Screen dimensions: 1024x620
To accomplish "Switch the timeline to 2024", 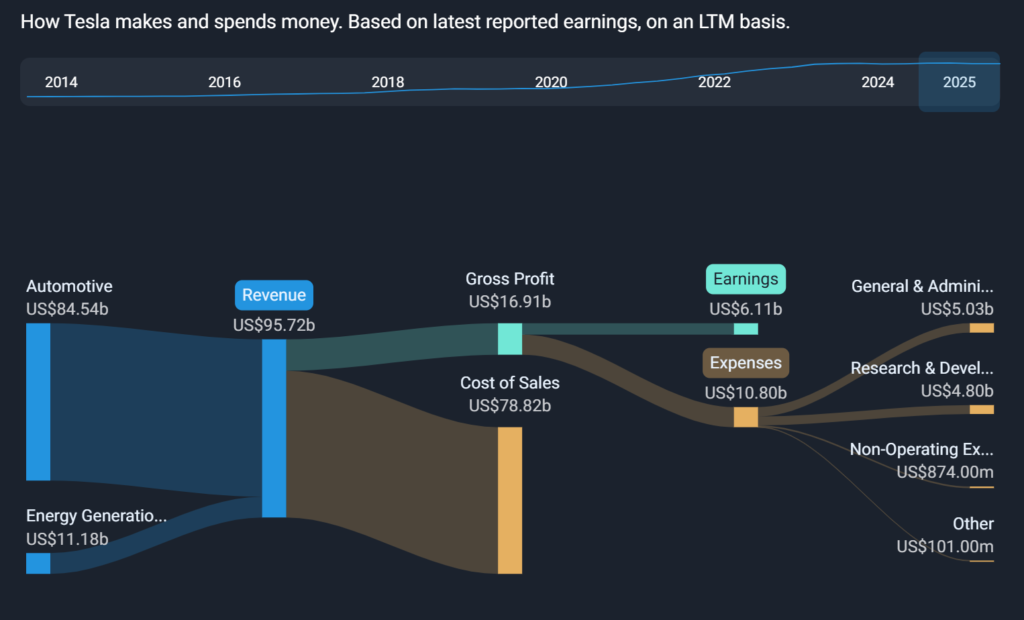I will click(877, 82).
